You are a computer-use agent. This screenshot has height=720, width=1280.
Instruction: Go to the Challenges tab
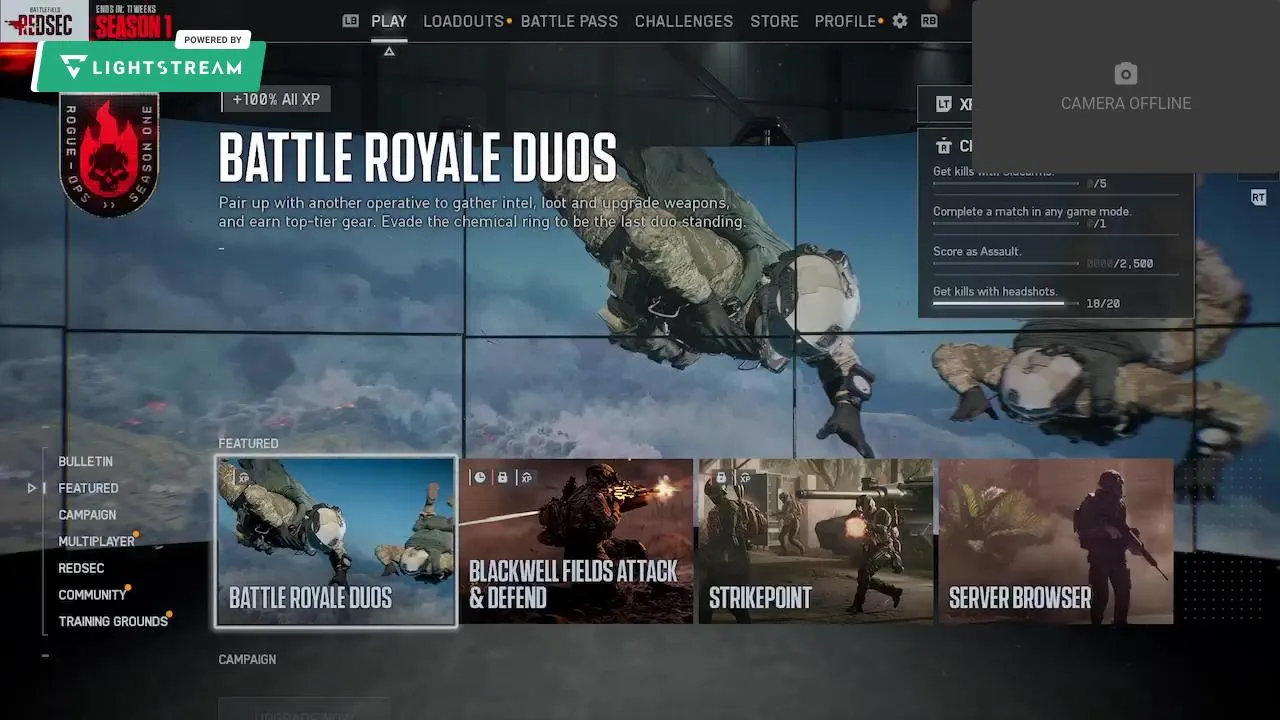[684, 21]
